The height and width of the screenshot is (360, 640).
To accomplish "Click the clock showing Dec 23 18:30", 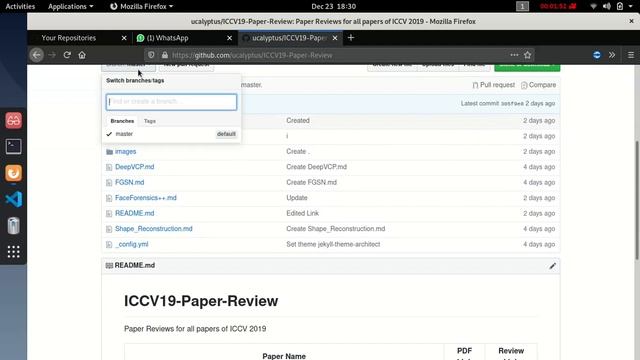I will [x=333, y=6].
